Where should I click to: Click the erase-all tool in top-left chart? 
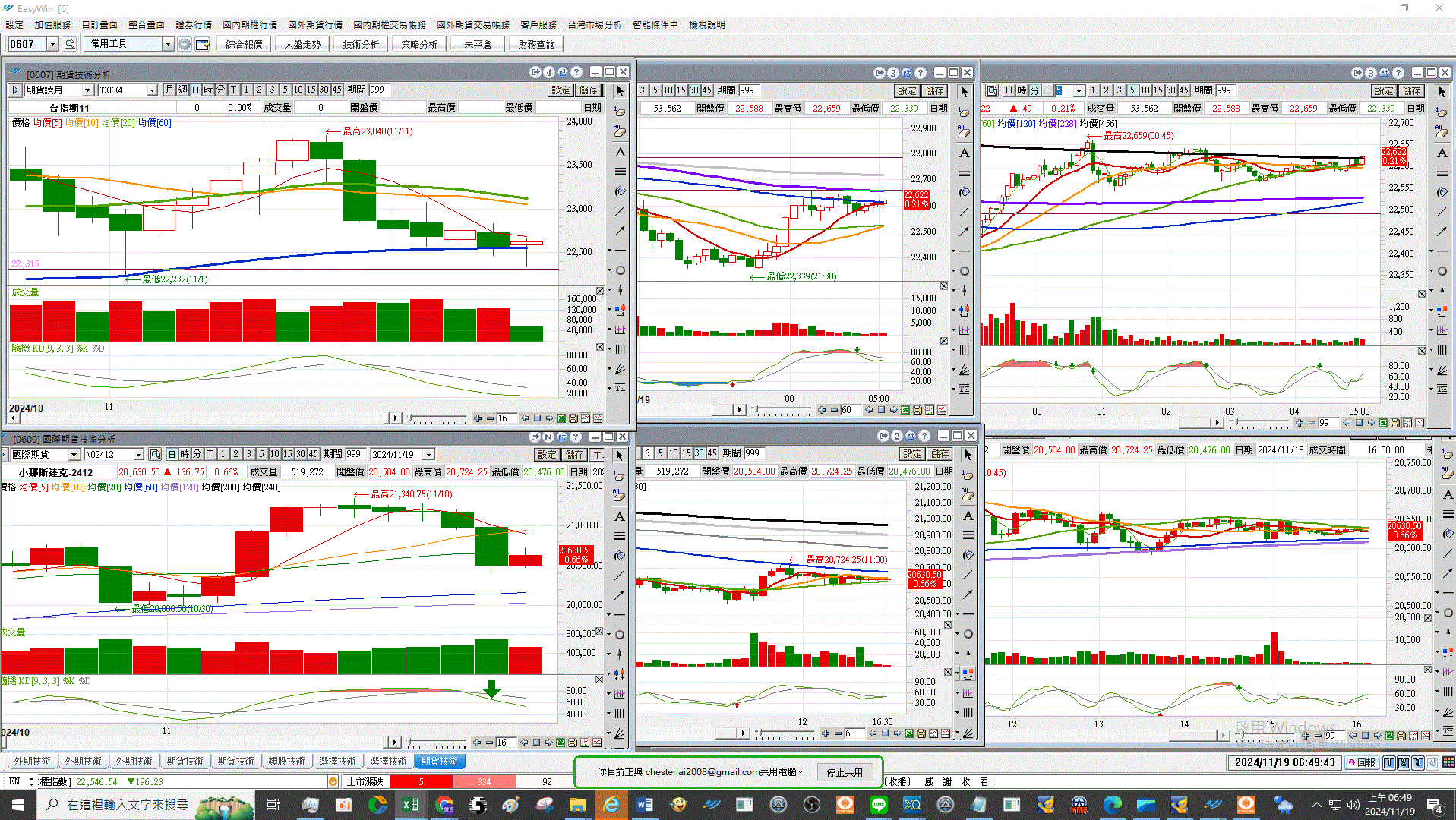[x=620, y=131]
